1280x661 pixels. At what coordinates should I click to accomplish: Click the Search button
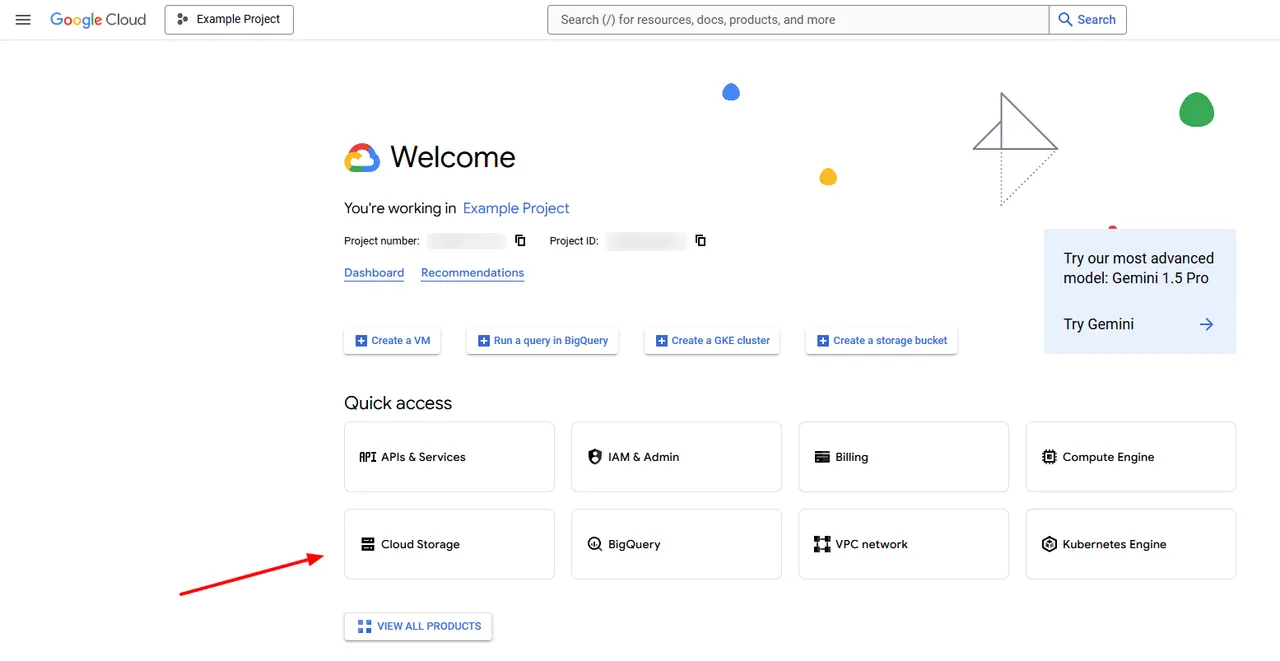click(x=1088, y=20)
